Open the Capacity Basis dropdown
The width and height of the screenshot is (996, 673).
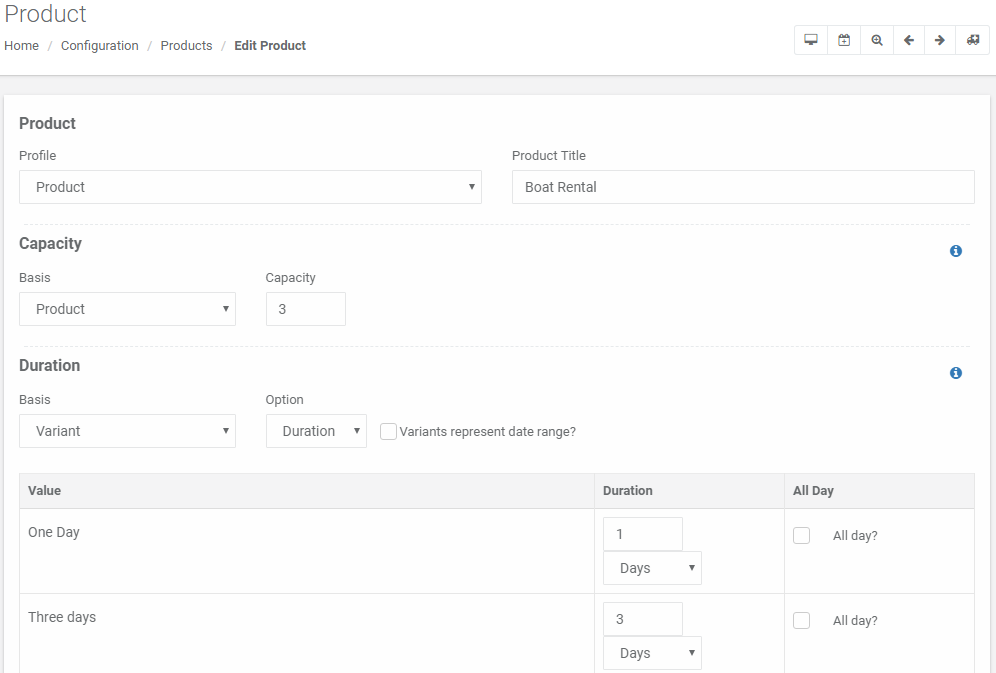(x=127, y=309)
